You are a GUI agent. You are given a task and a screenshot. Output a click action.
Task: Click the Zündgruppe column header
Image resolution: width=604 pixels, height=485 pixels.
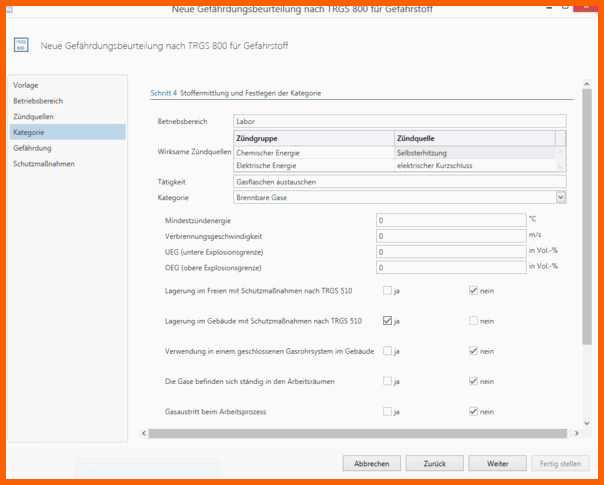tap(313, 138)
